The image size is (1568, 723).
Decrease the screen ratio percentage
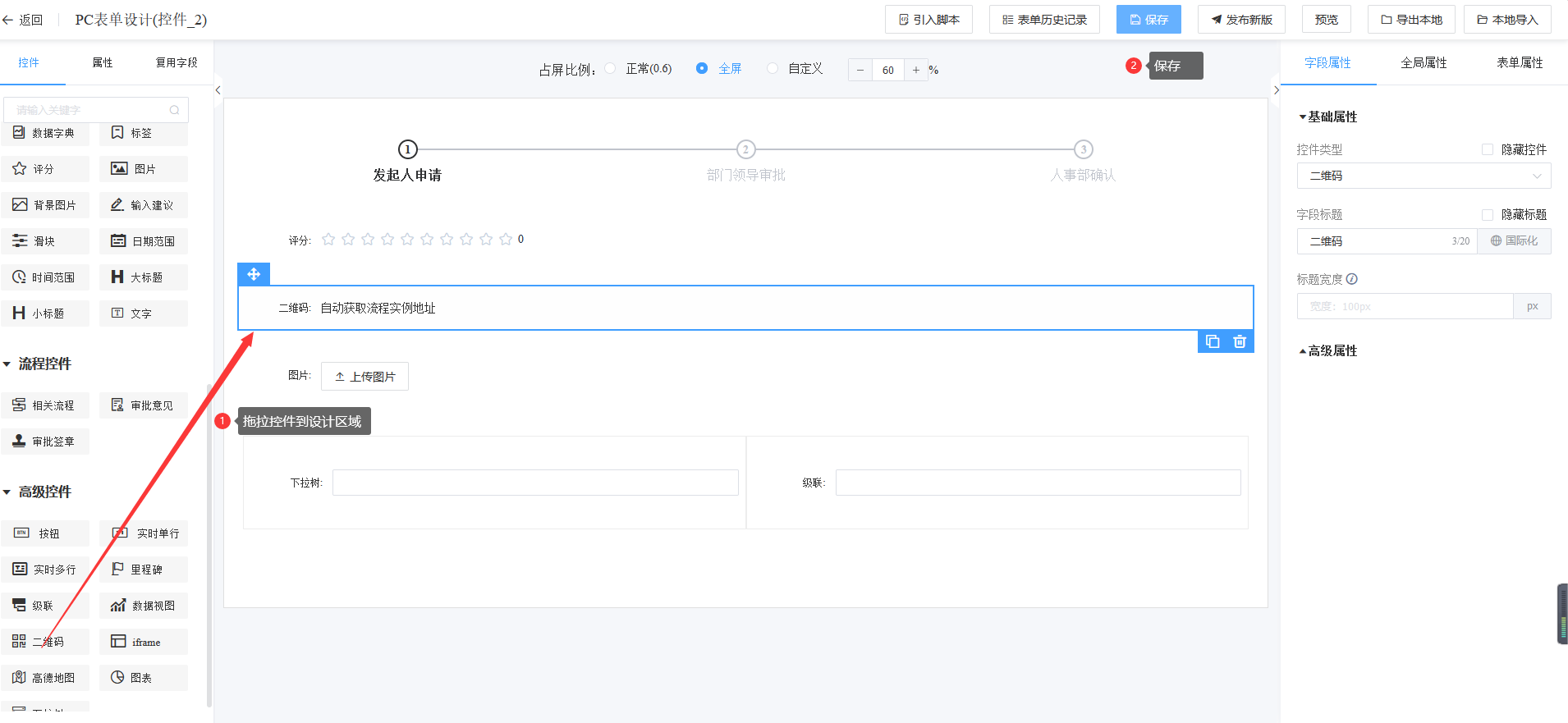pyautogui.click(x=860, y=70)
